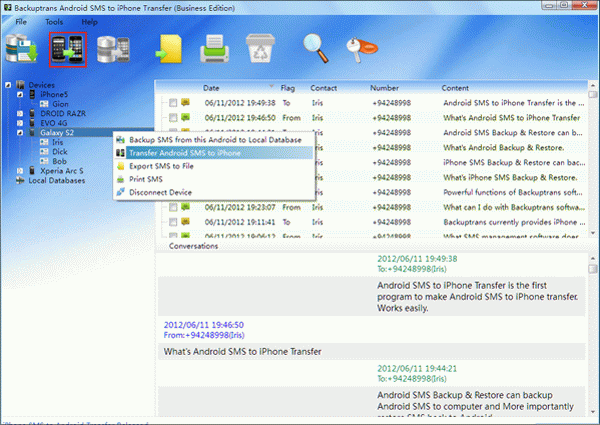Click the recycle bin delete toolbar icon
The height and width of the screenshot is (425, 600).
pos(260,49)
